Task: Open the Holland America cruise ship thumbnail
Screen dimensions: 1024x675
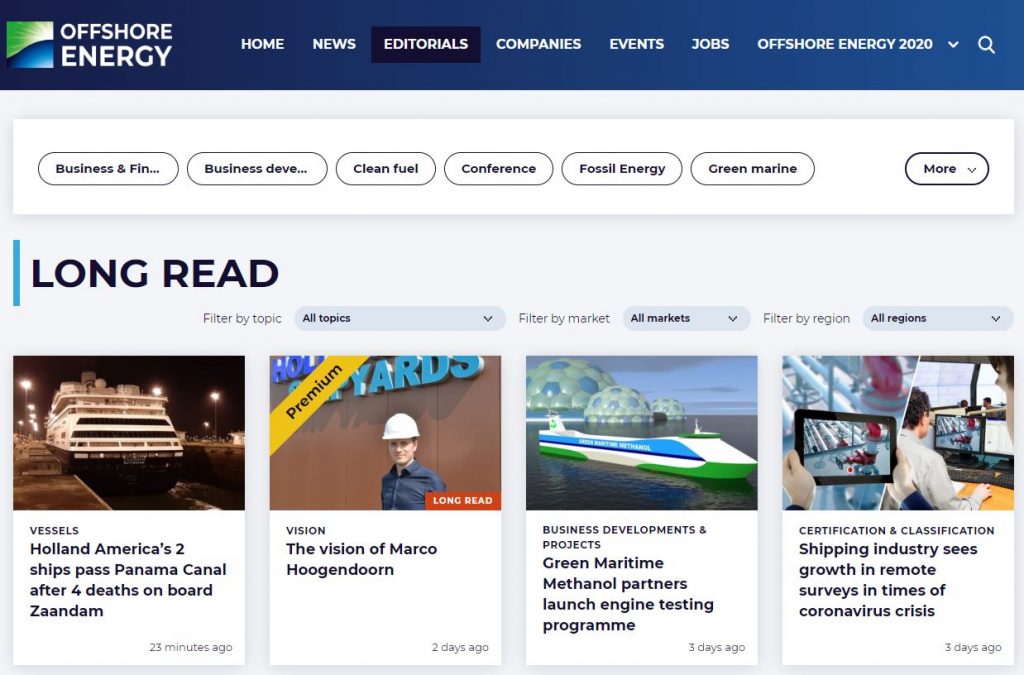Action: [x=129, y=433]
